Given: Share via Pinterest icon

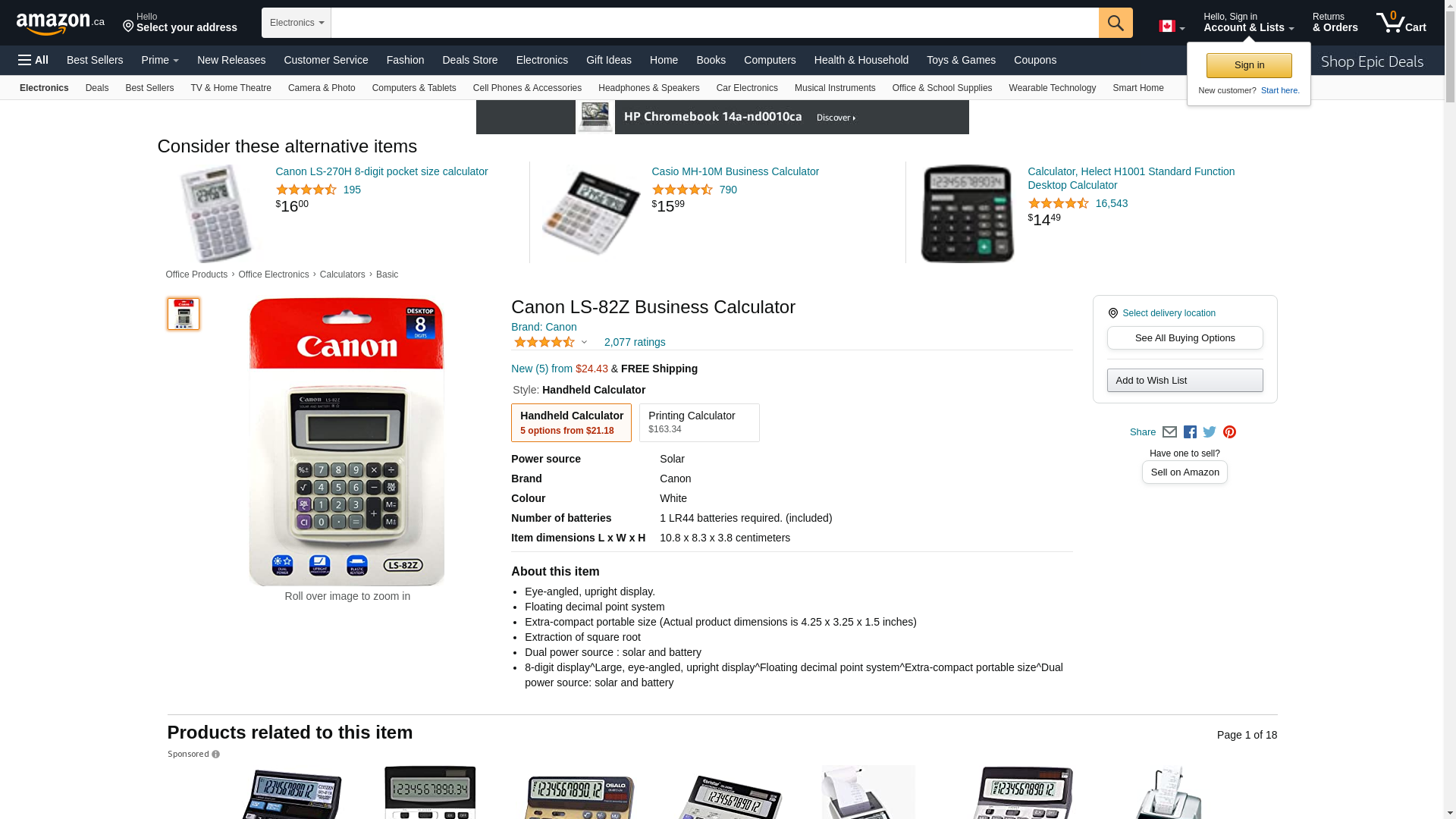Looking at the screenshot, I should pyautogui.click(x=1230, y=432).
